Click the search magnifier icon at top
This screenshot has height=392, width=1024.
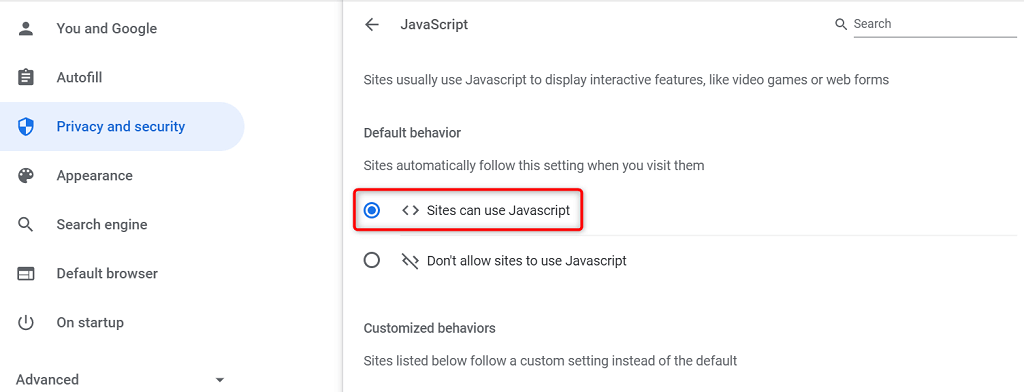click(841, 24)
